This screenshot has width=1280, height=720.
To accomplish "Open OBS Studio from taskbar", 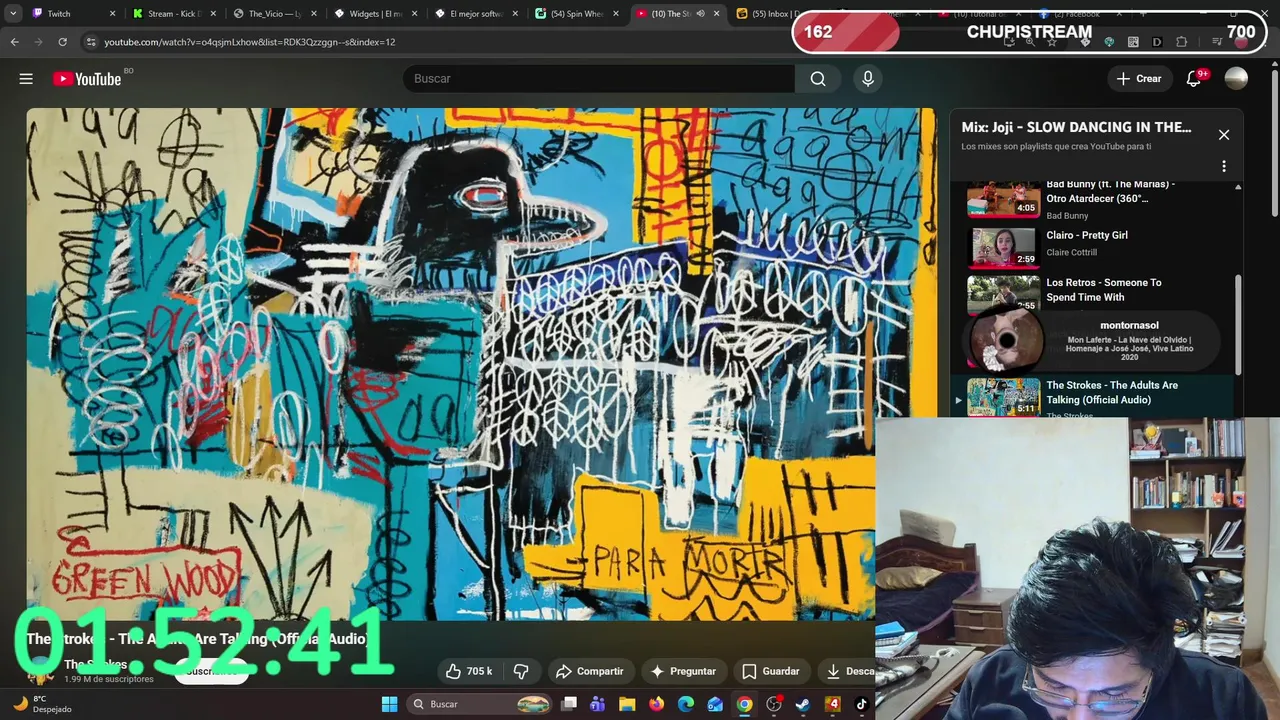I will point(774,704).
